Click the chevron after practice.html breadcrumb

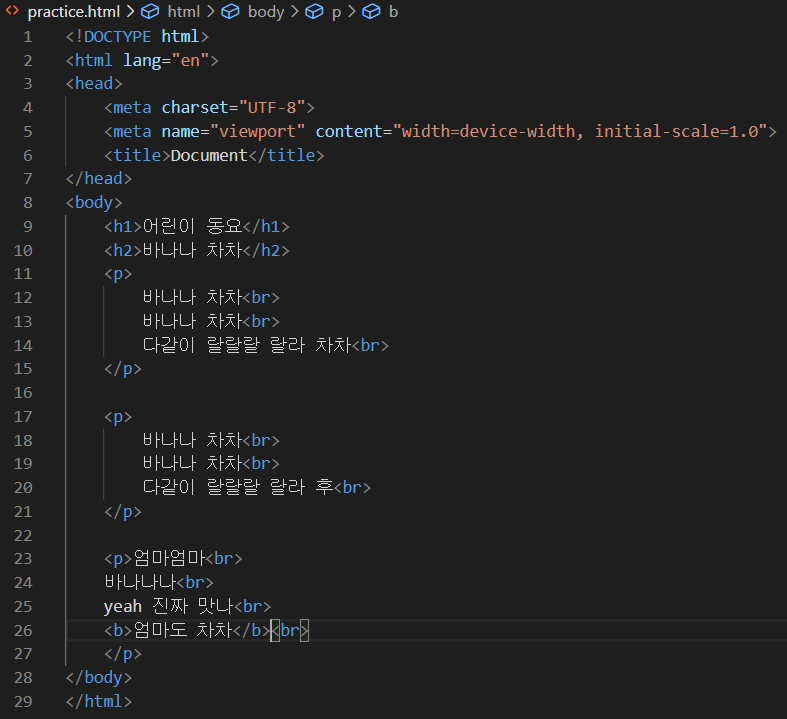[x=130, y=11]
